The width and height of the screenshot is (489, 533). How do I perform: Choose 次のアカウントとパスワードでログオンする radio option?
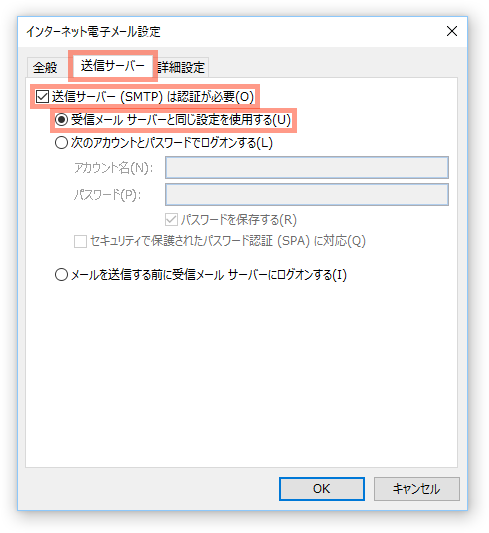[x=61, y=143]
